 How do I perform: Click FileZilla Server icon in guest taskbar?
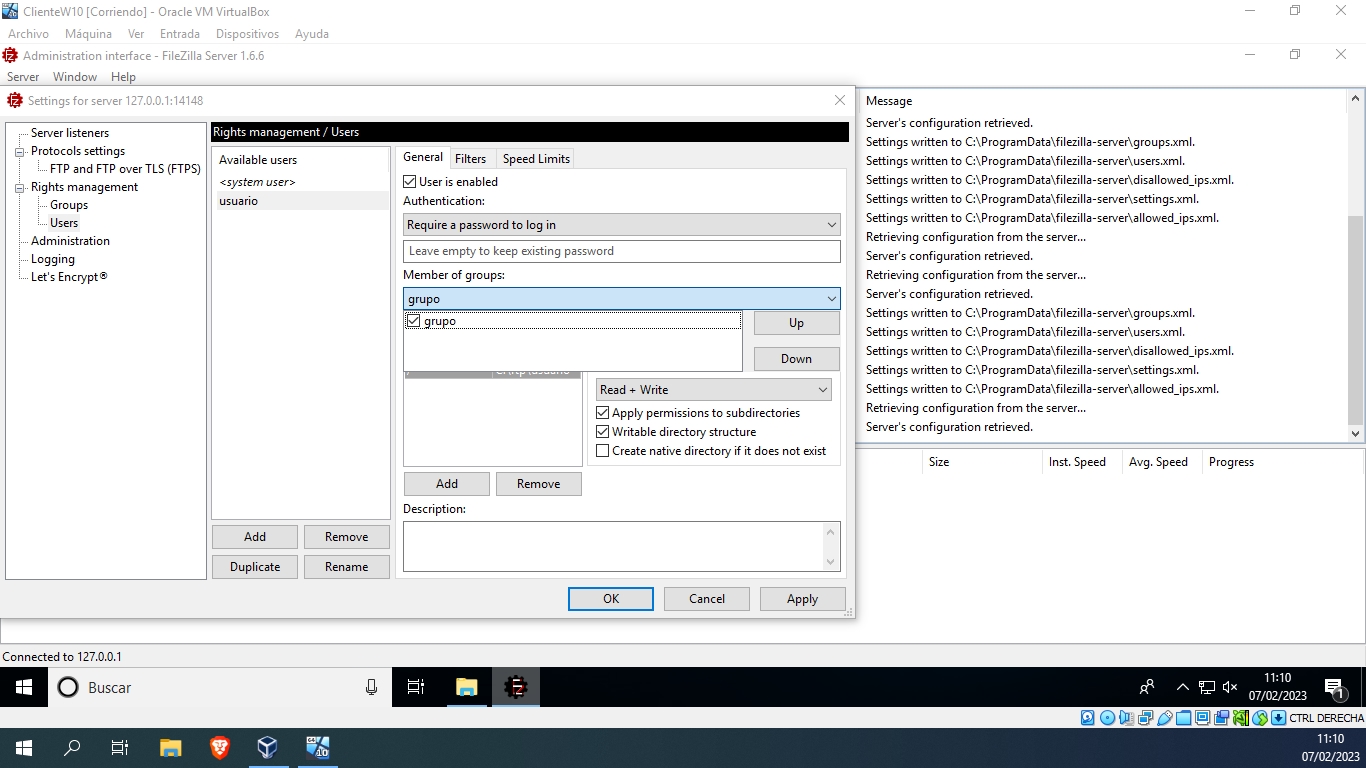pyautogui.click(x=516, y=687)
